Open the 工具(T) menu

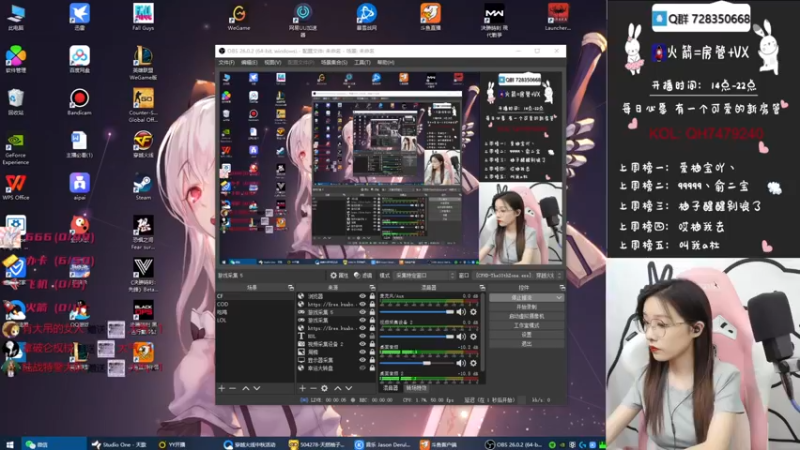[362, 62]
